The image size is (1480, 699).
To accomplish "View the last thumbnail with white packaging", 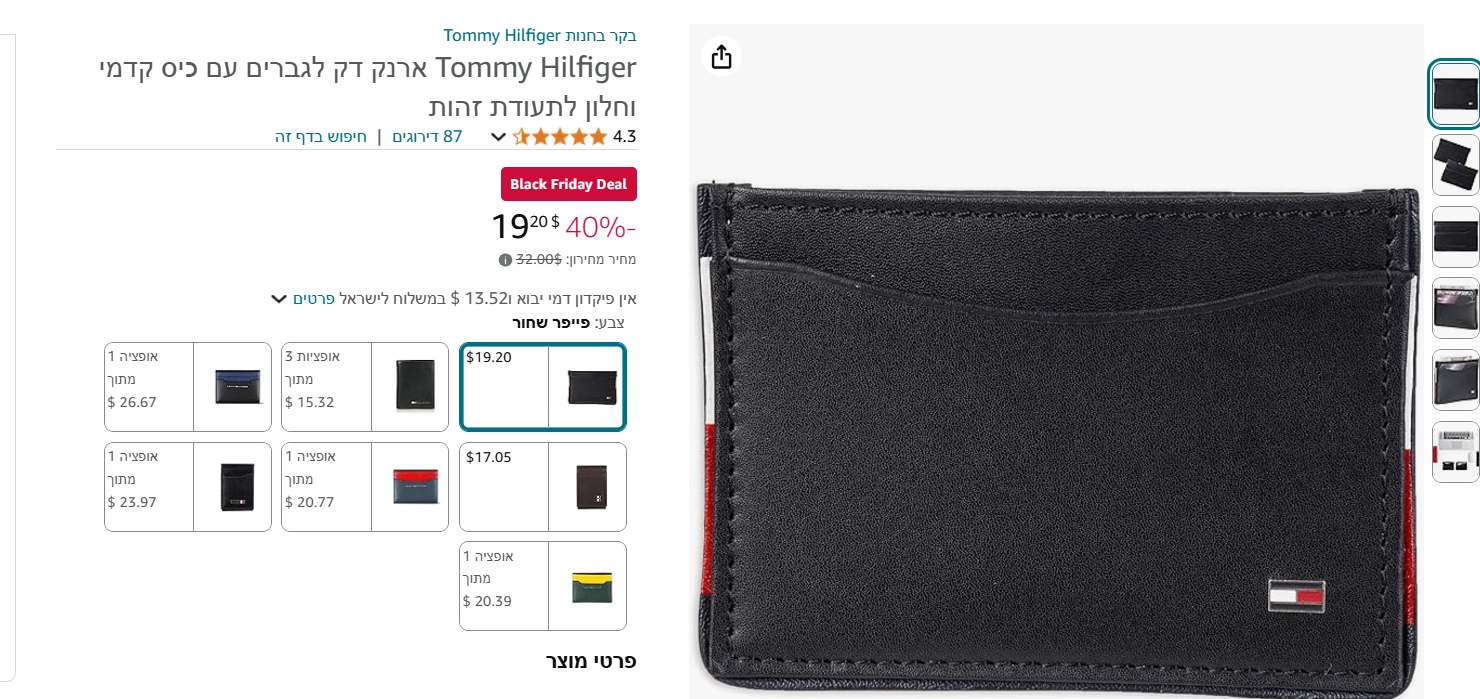I will coord(1455,452).
